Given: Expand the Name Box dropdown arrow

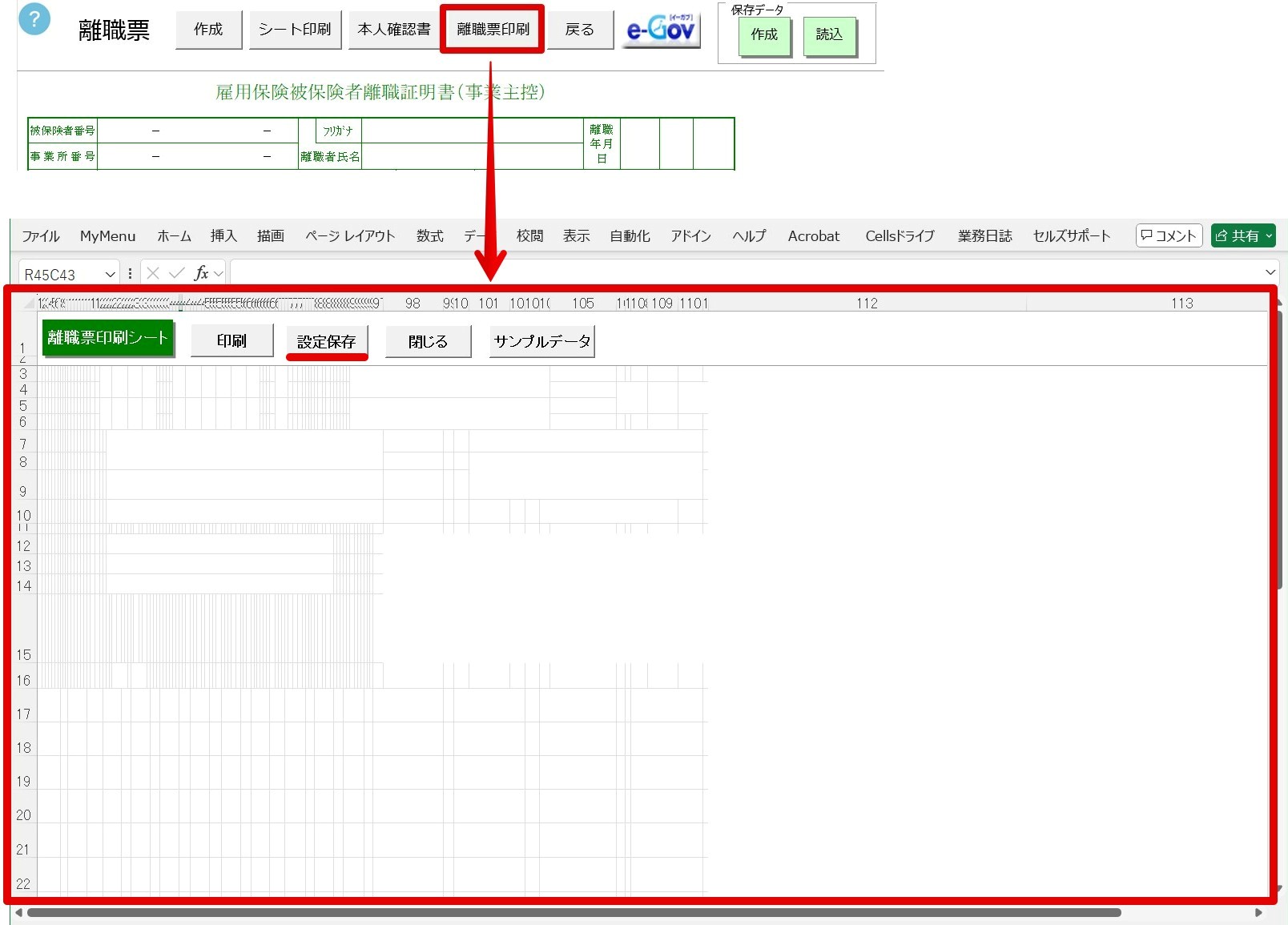Looking at the screenshot, I should pos(110,274).
